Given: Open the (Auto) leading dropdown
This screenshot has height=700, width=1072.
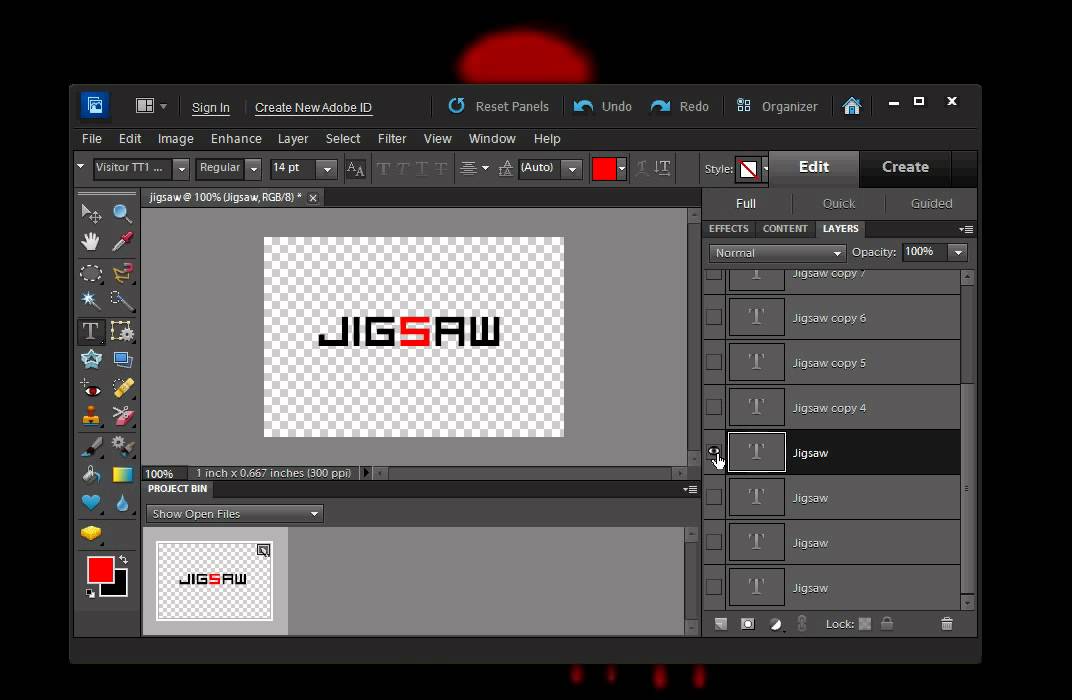Looking at the screenshot, I should 572,168.
